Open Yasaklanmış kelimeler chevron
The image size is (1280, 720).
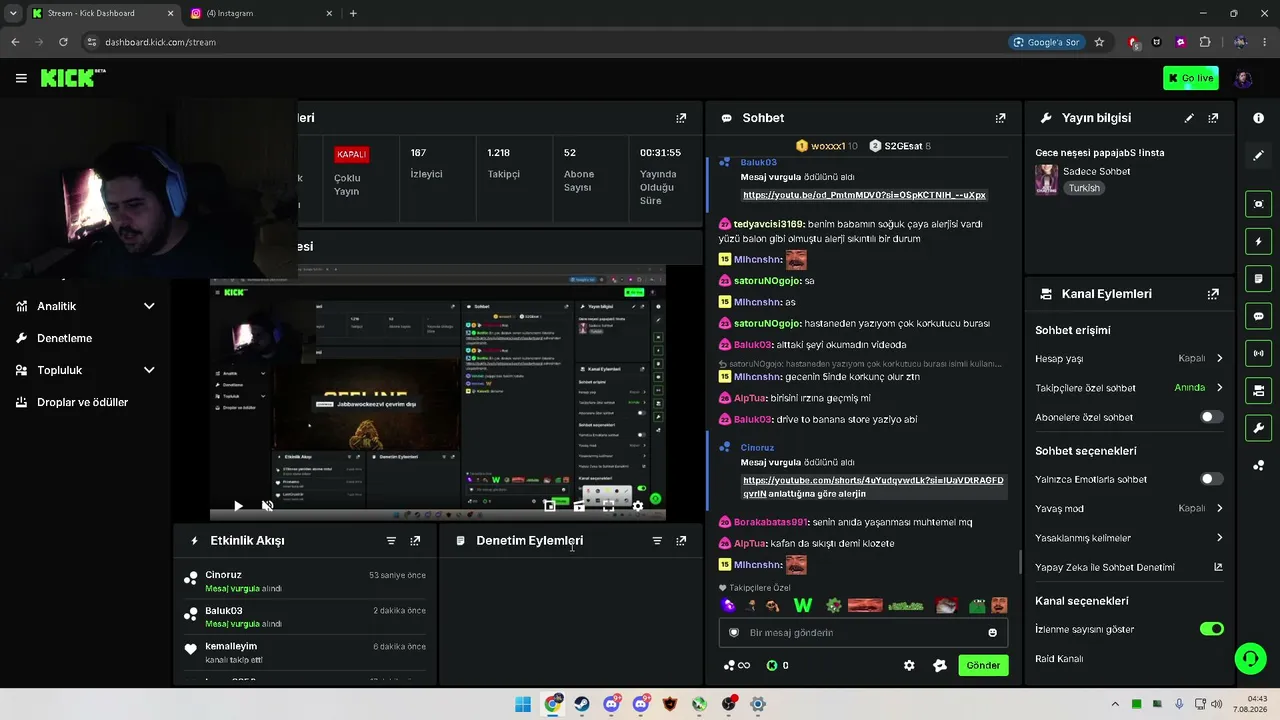click(1219, 538)
